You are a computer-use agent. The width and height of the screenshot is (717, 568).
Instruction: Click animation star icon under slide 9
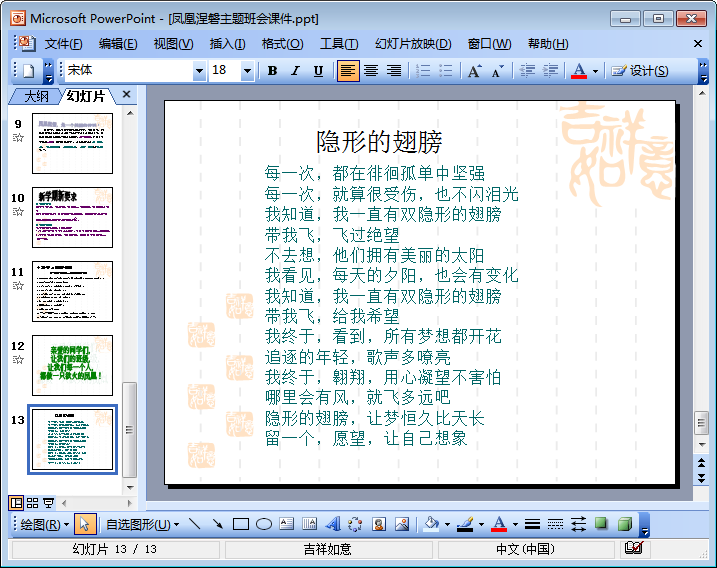click(18, 138)
